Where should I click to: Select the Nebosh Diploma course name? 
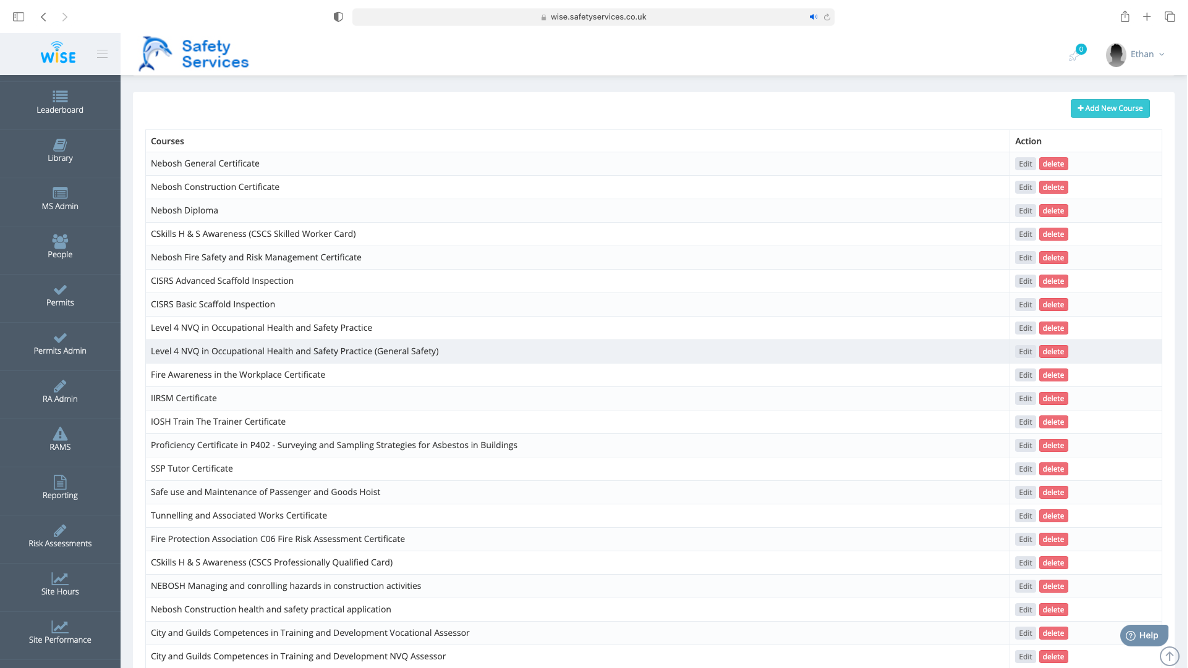[x=184, y=211]
